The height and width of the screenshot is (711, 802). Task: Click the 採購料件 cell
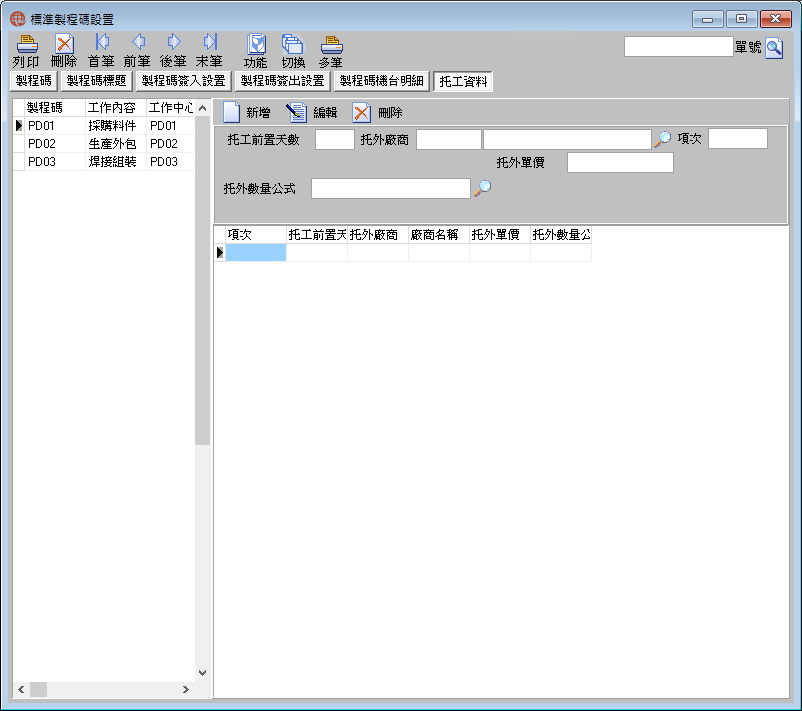(116, 125)
